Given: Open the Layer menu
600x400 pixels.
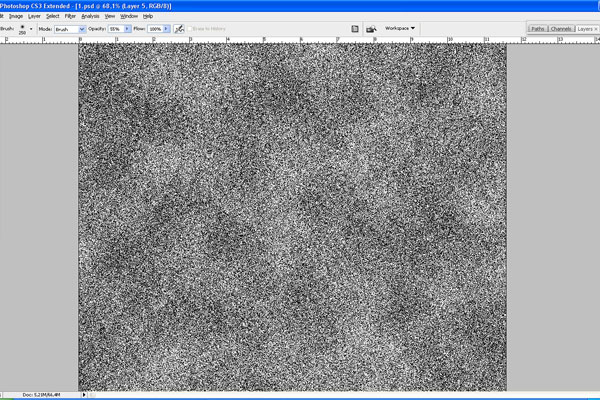Looking at the screenshot, I should point(35,16).
